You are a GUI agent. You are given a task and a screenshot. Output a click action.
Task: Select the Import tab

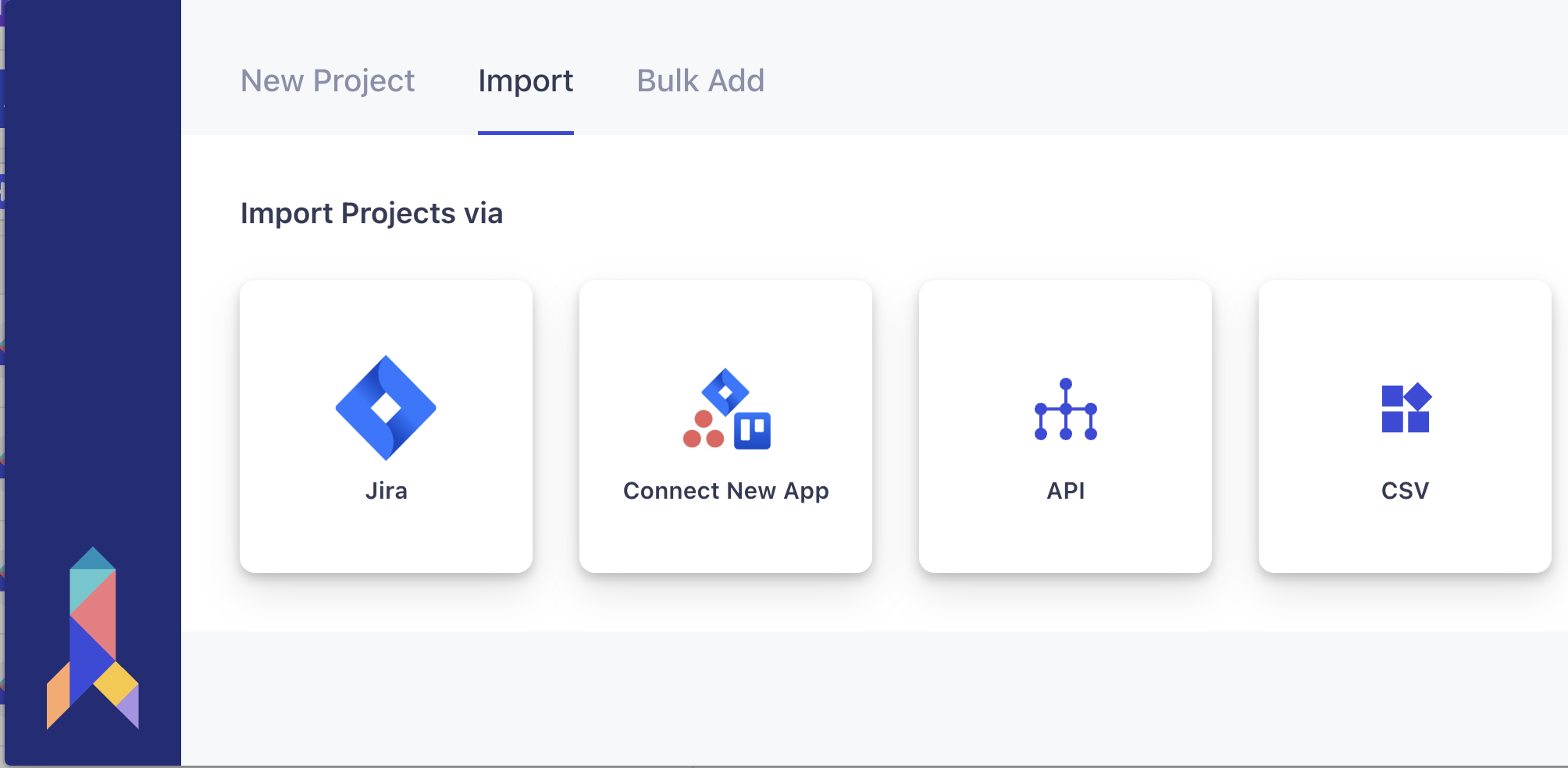526,80
